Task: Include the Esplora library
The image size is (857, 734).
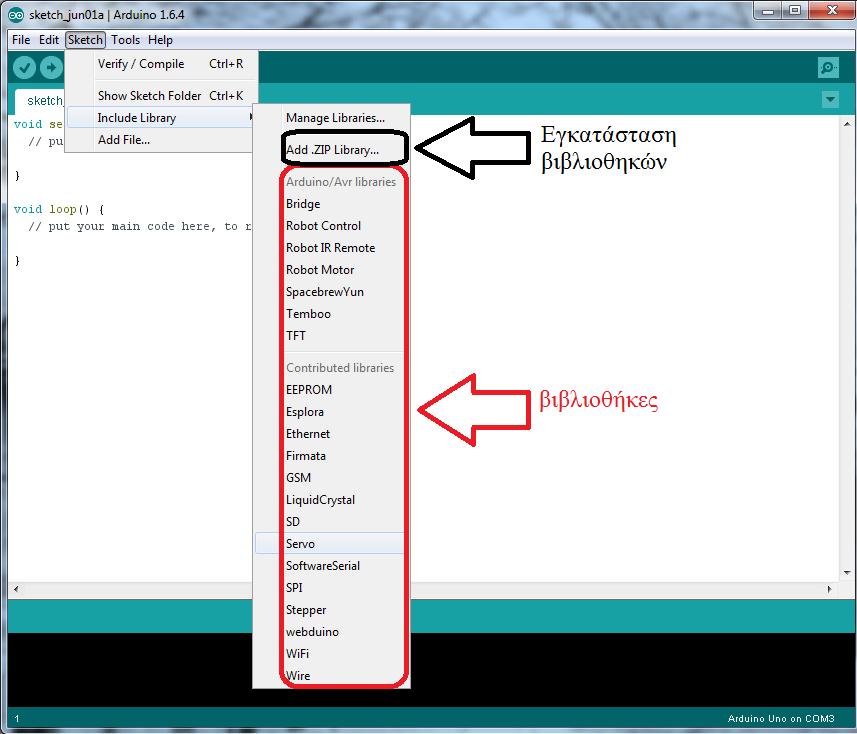Action: 331,412
